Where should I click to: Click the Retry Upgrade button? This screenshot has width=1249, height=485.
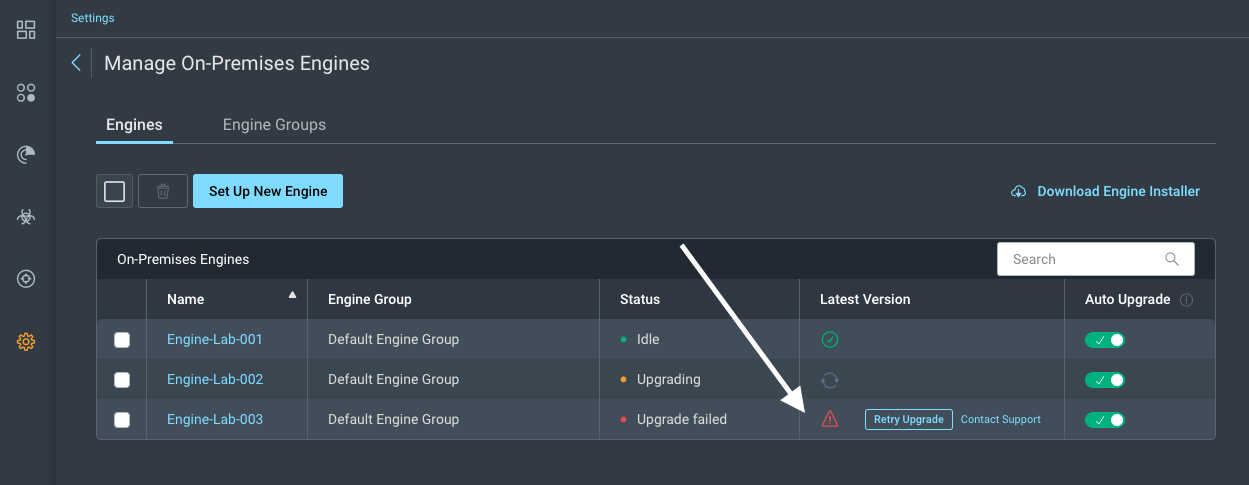point(909,420)
